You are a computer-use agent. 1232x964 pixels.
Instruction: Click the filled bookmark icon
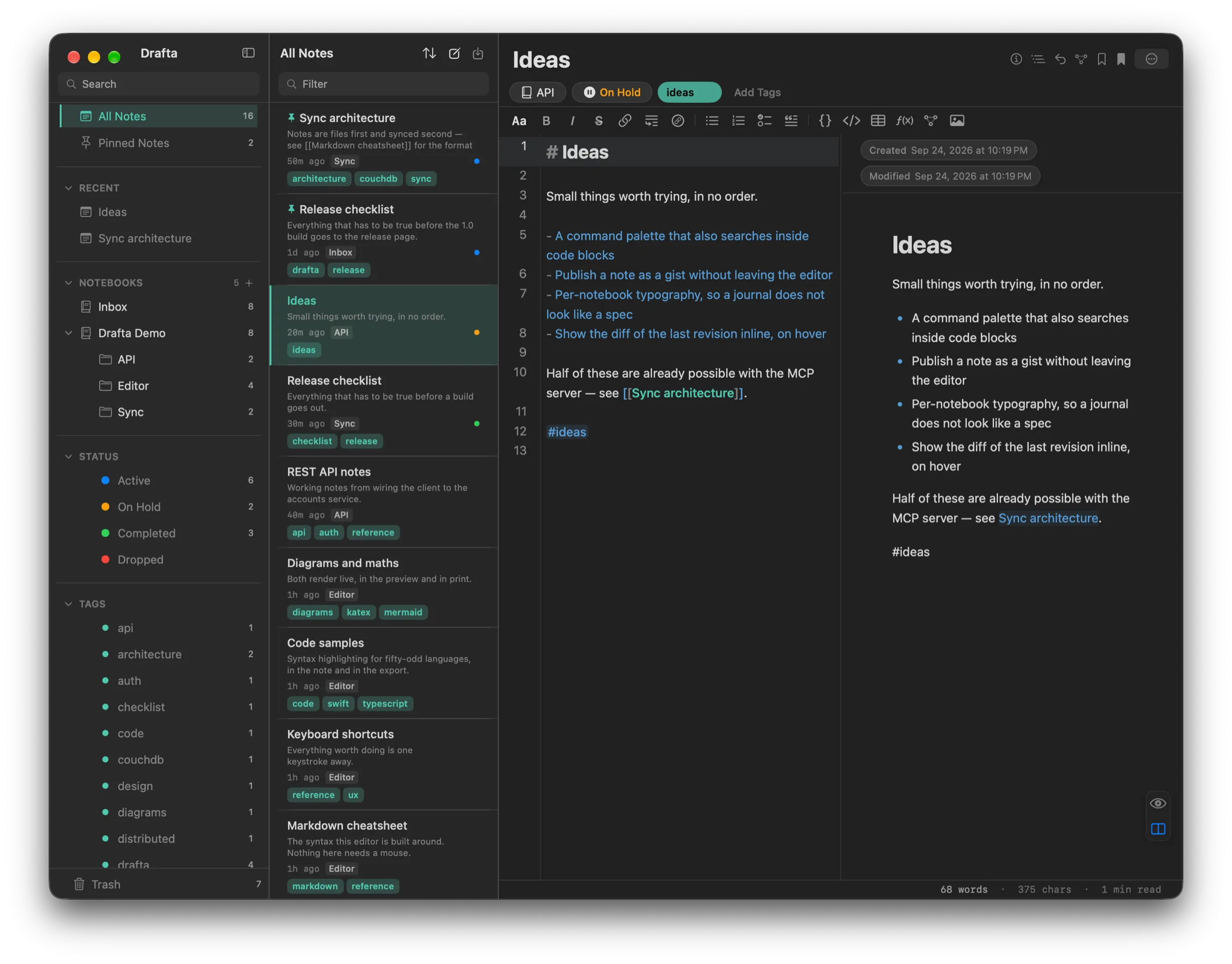[x=1121, y=59]
